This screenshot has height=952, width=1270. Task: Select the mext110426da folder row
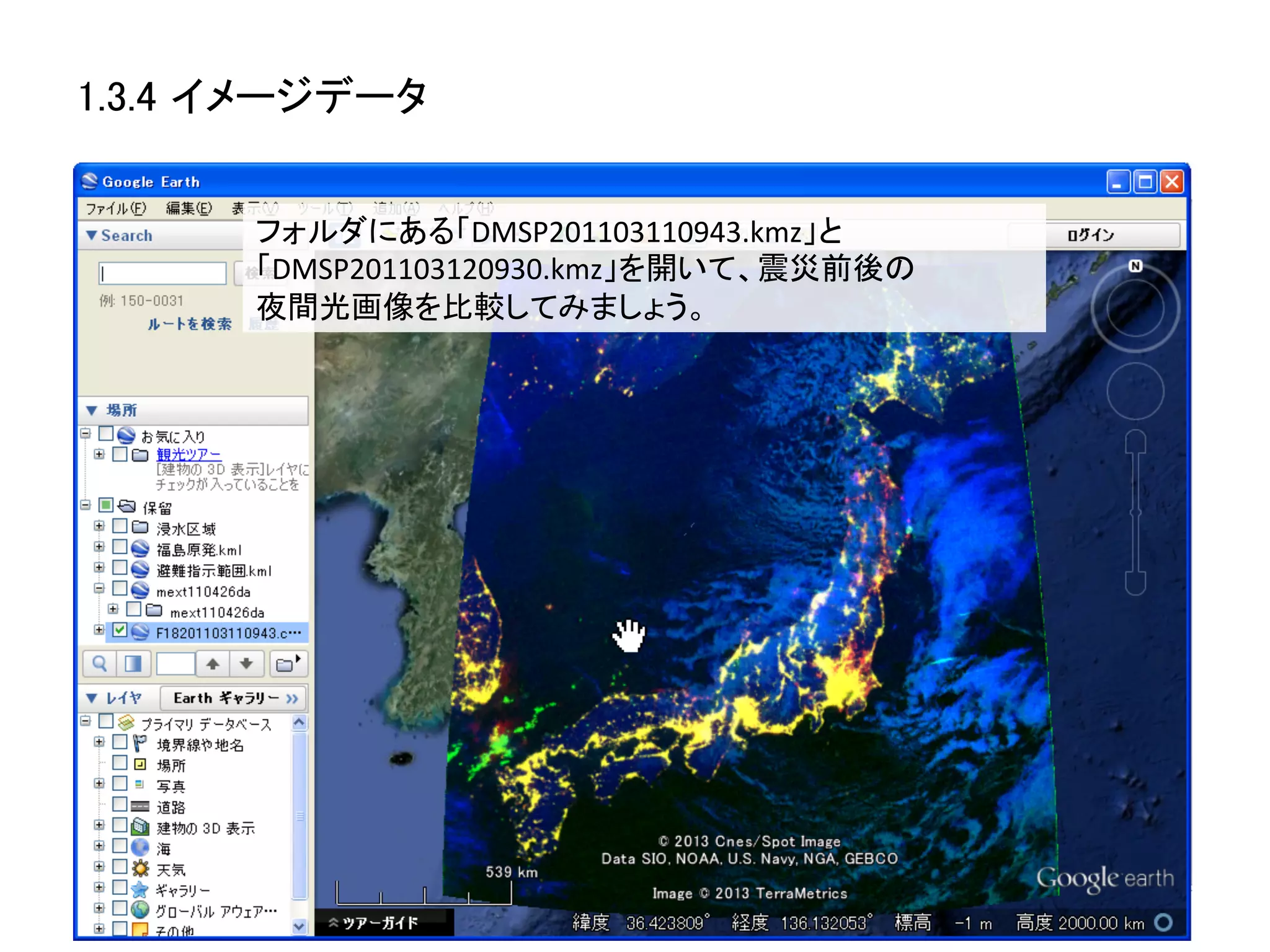217,612
